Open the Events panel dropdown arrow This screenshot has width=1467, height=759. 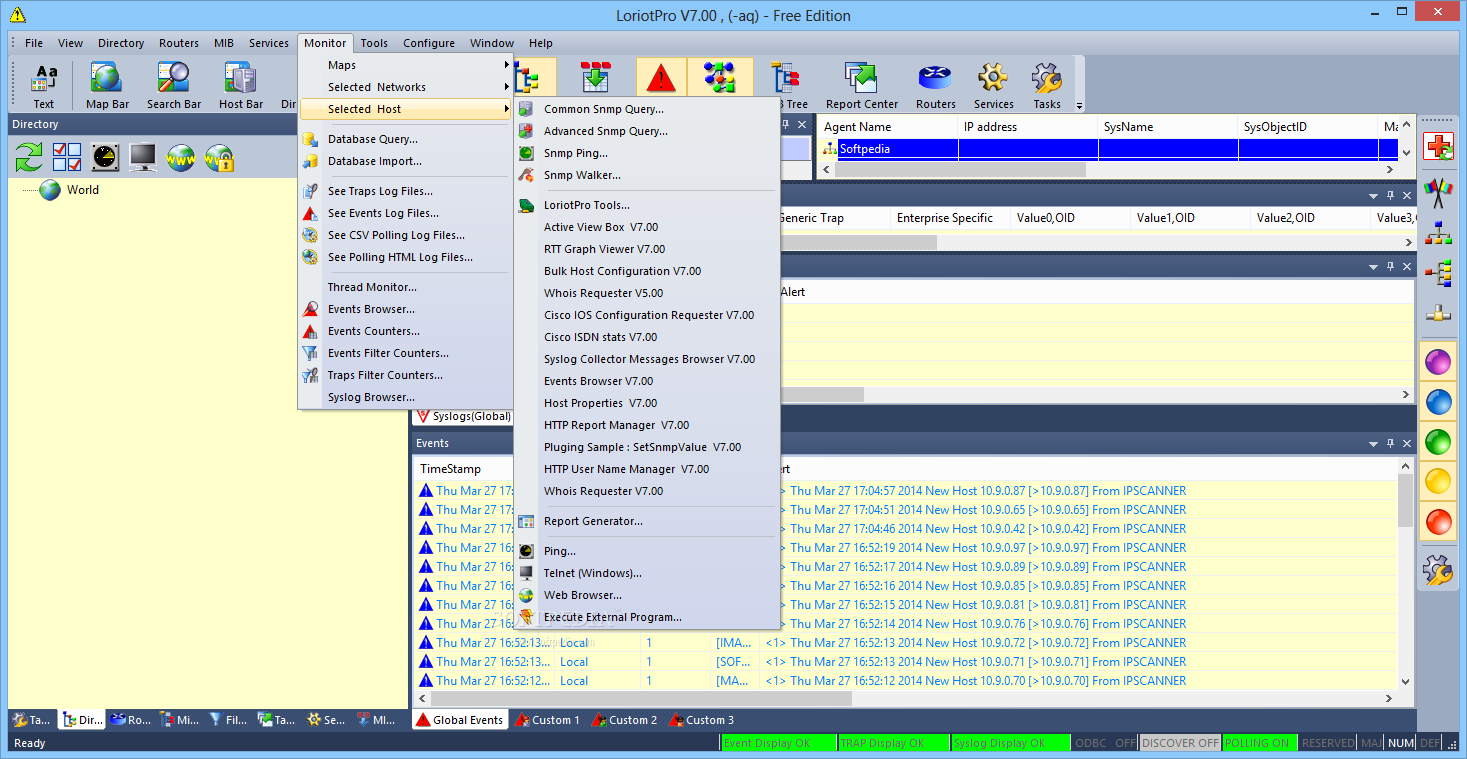[1373, 443]
